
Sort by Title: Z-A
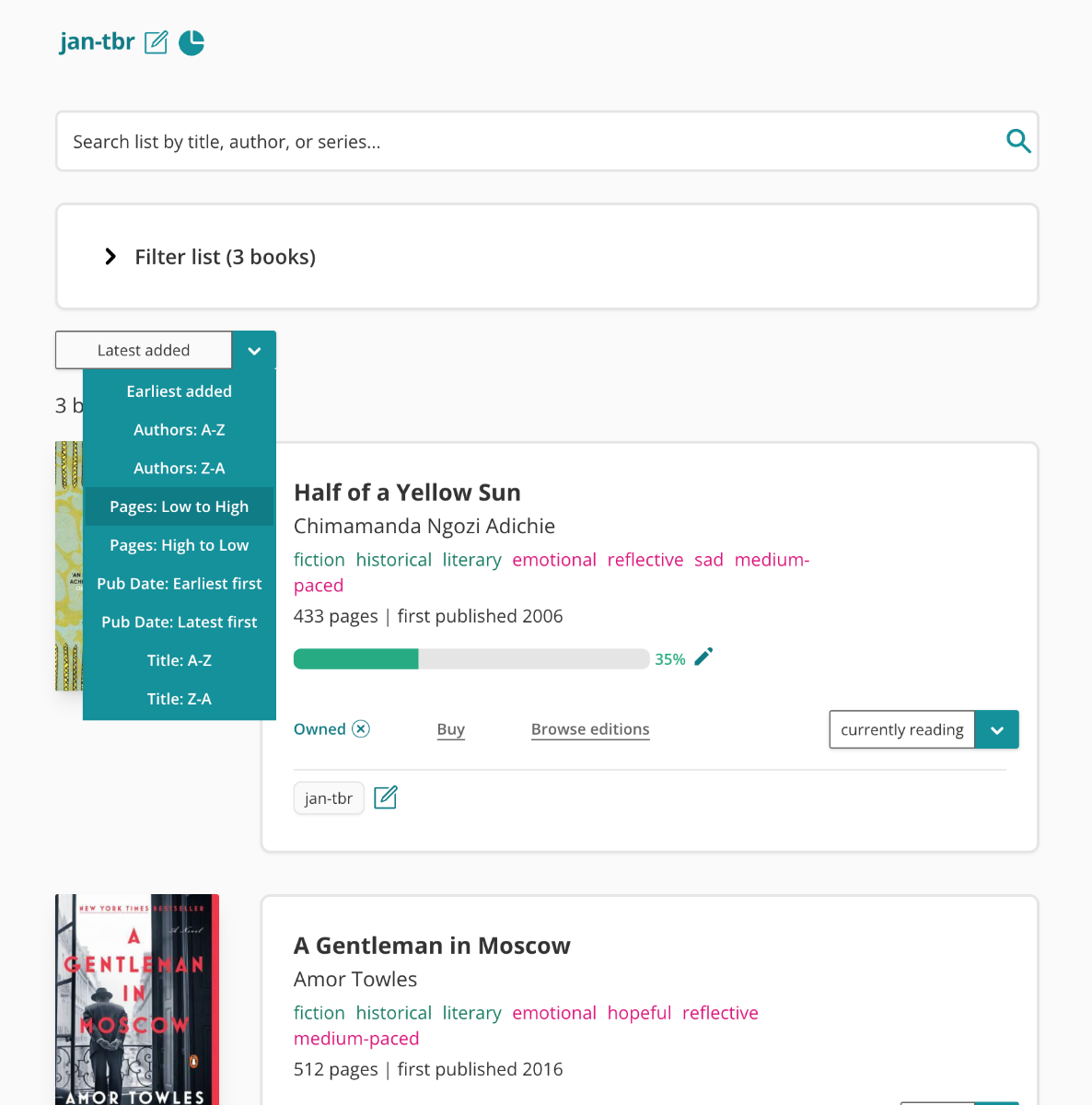[x=180, y=699]
